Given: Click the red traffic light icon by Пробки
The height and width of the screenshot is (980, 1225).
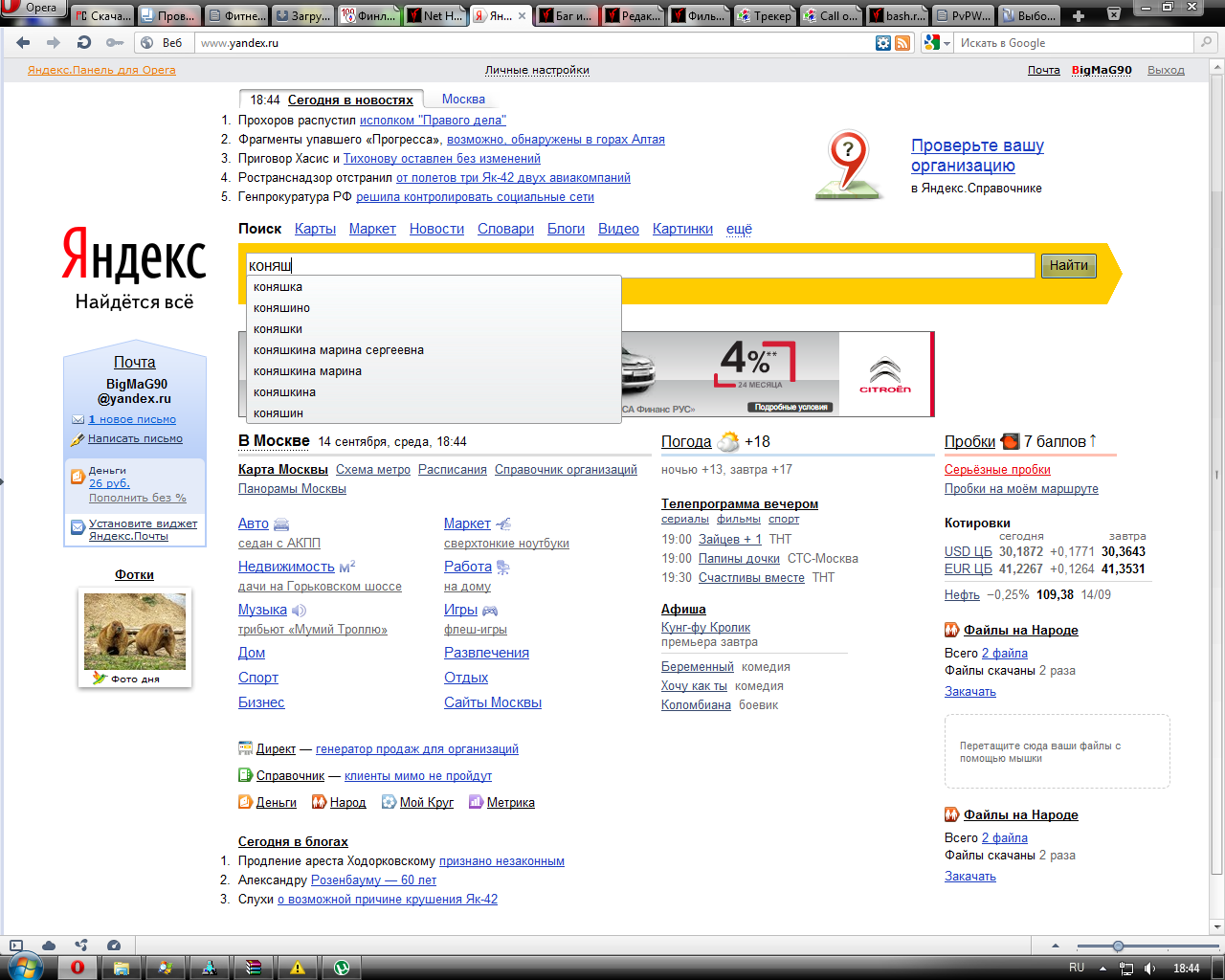Looking at the screenshot, I should 1011,441.
